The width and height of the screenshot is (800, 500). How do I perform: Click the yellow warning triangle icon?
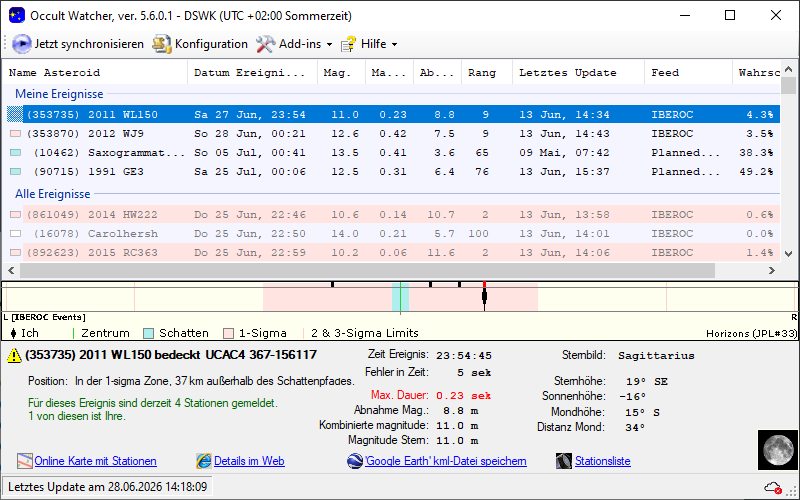point(14,356)
